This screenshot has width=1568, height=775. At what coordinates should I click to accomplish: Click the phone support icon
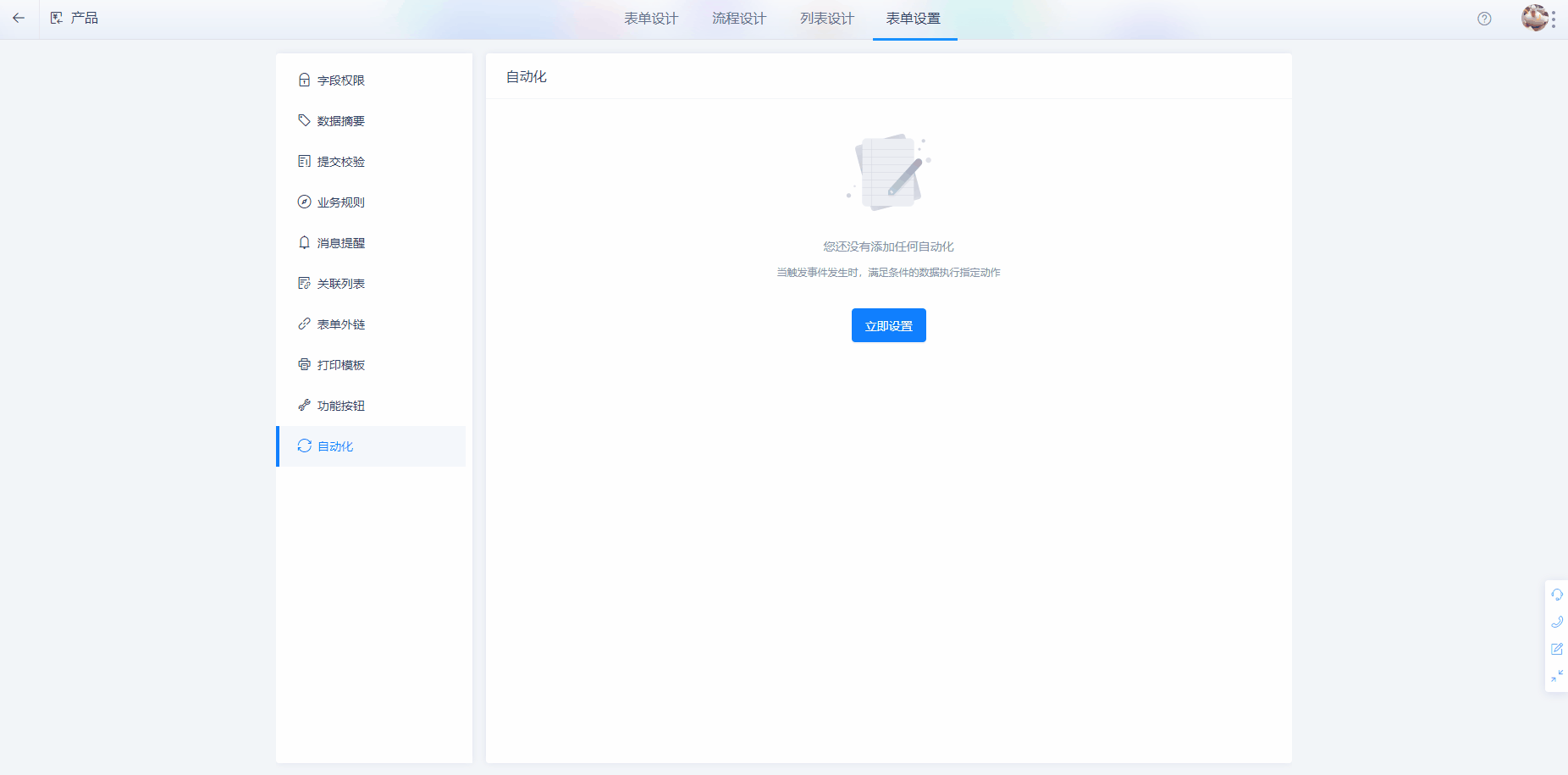tap(1557, 622)
